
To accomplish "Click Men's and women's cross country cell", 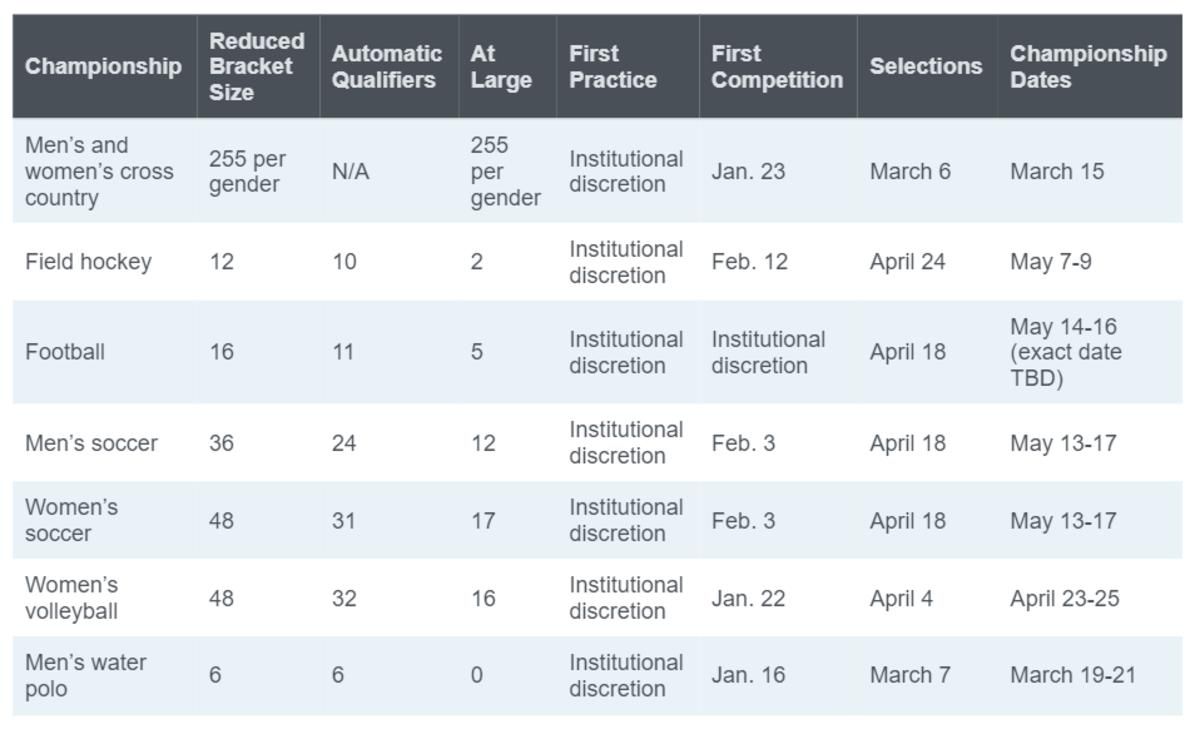I will (x=99, y=171).
